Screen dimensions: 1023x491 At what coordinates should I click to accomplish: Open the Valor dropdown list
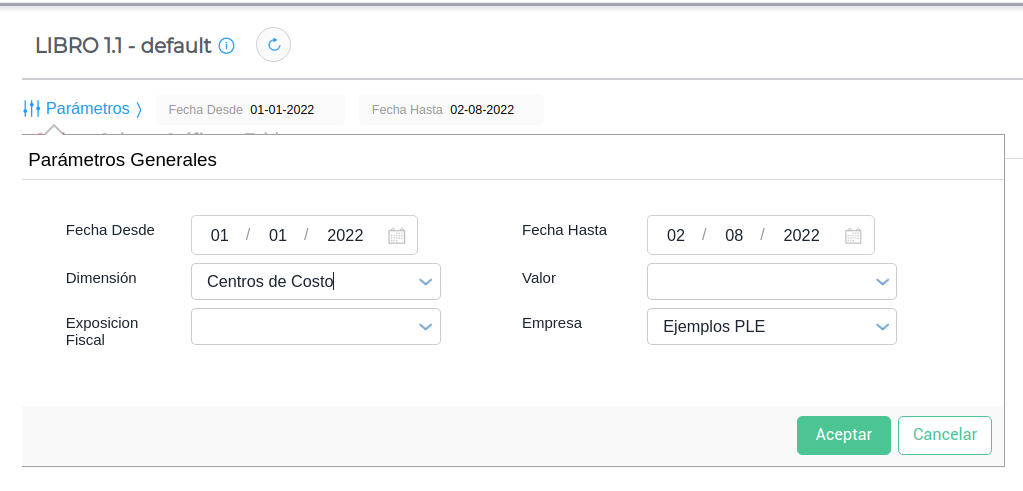click(882, 282)
